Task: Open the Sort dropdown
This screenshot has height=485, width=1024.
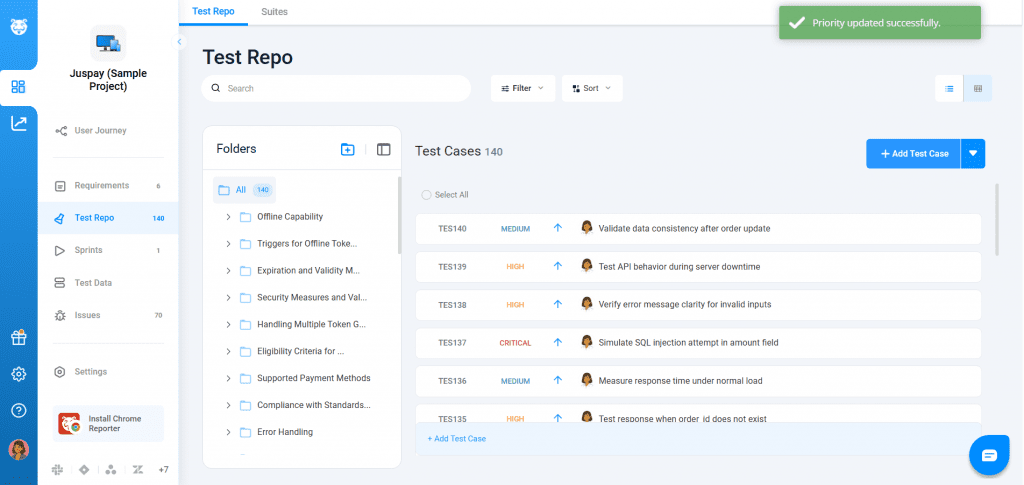Action: click(x=591, y=88)
